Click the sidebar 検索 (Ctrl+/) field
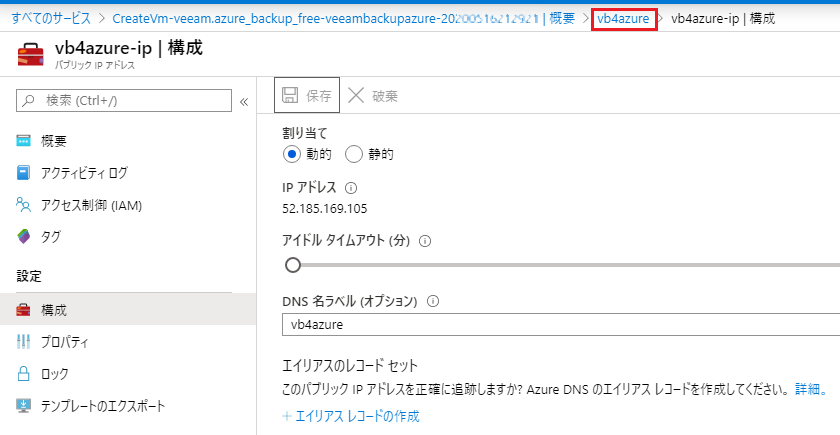Image resolution: width=840 pixels, height=435 pixels. tap(124, 101)
